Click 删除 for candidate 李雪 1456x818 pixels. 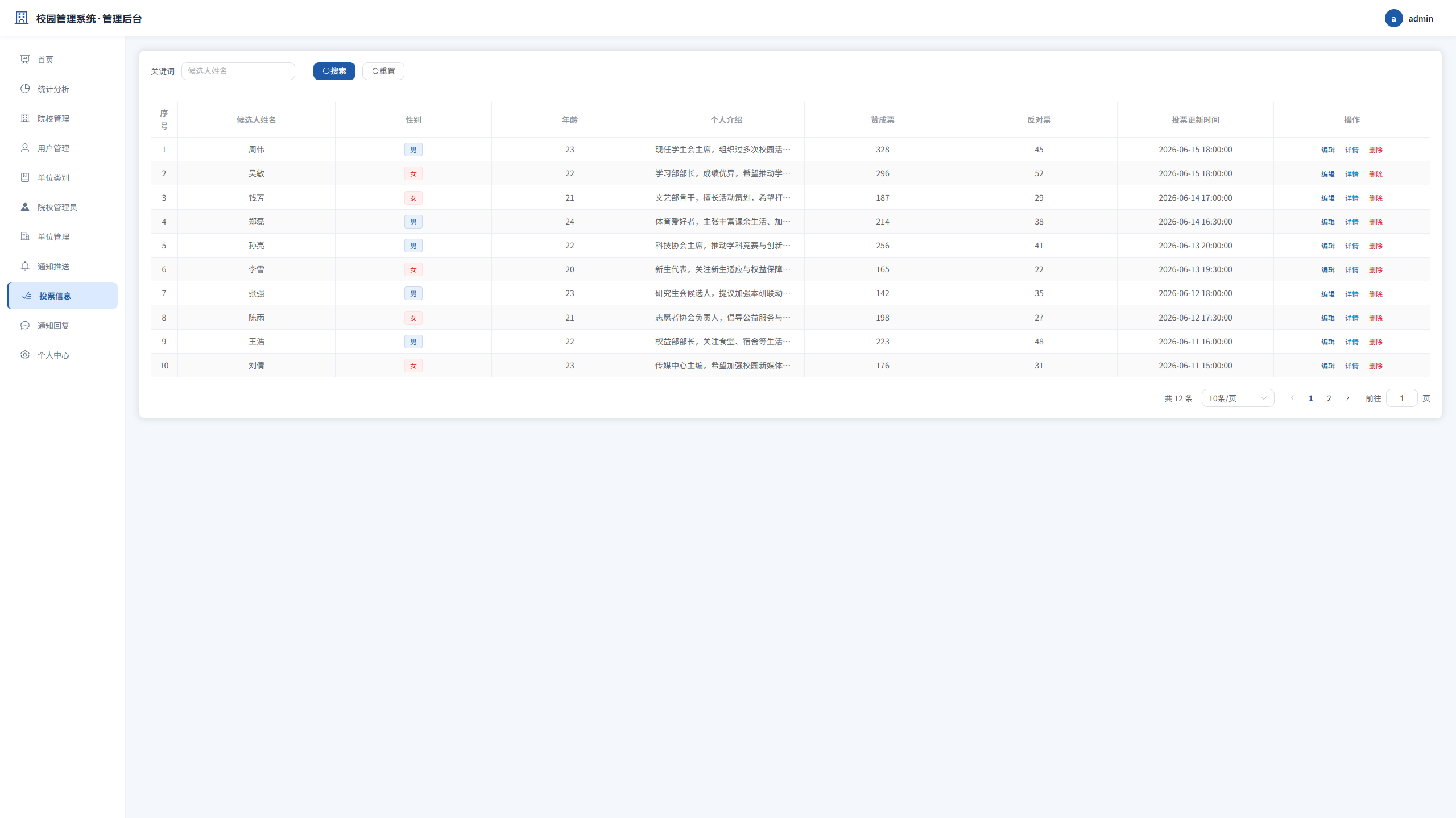tap(1376, 269)
